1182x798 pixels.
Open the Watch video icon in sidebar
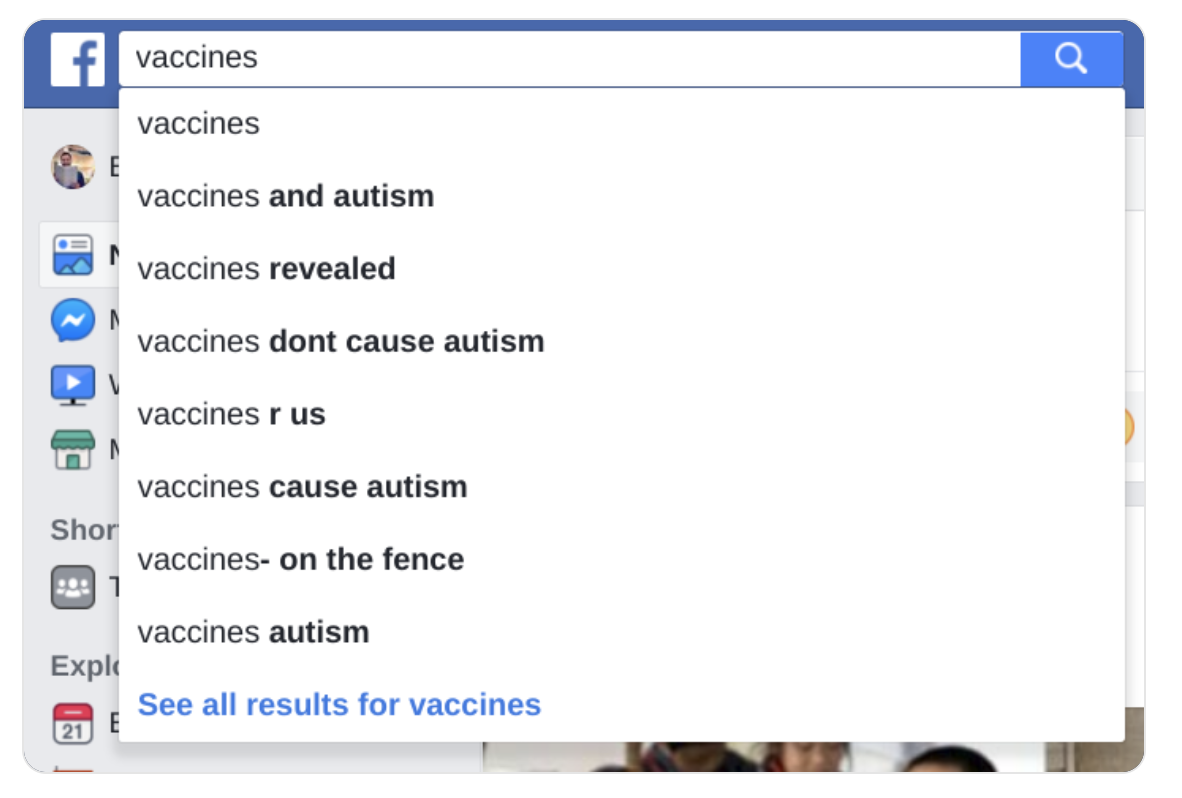(73, 385)
